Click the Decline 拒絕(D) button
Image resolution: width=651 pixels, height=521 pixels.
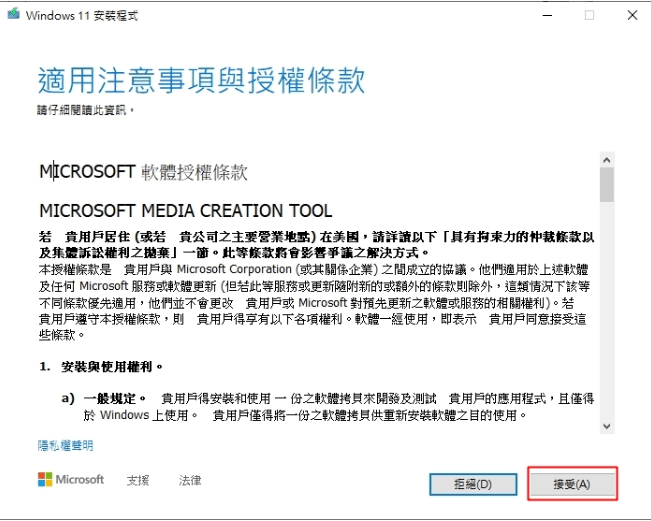point(473,484)
